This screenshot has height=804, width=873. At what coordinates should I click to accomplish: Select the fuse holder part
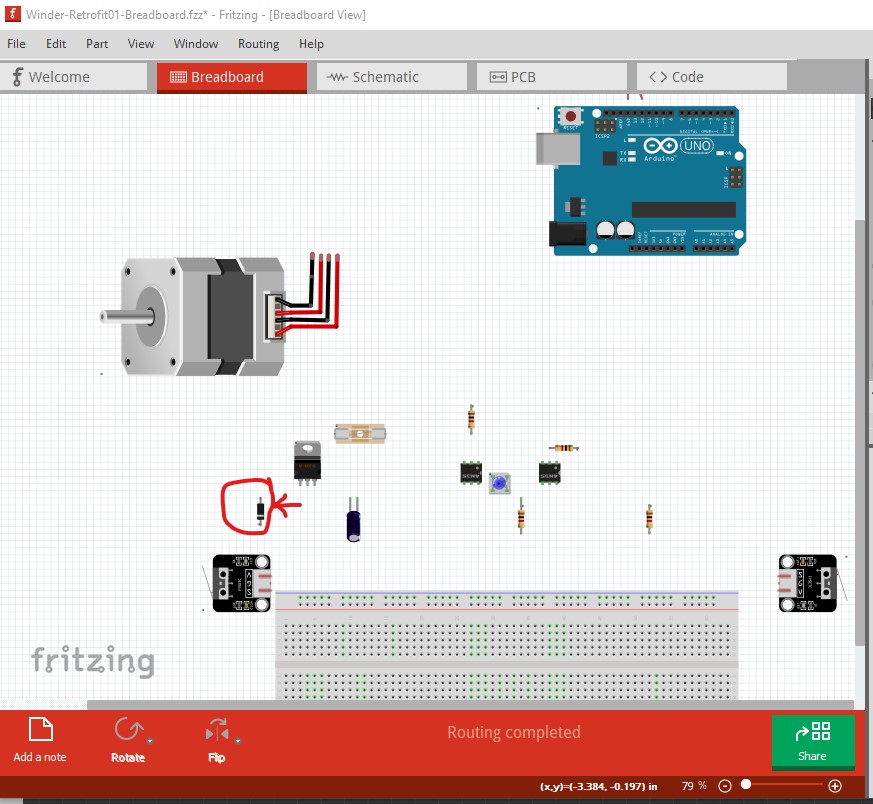point(360,433)
